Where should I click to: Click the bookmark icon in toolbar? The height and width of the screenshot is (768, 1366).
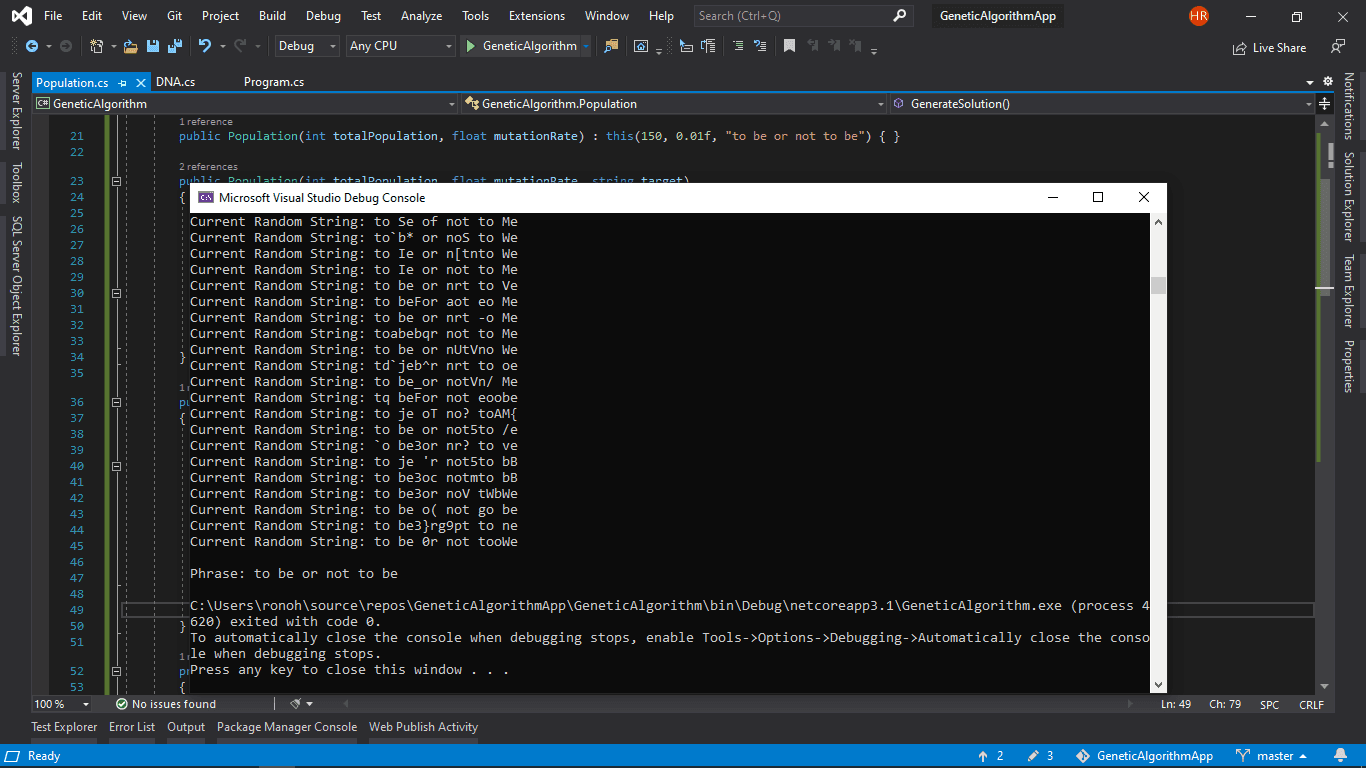(x=789, y=46)
